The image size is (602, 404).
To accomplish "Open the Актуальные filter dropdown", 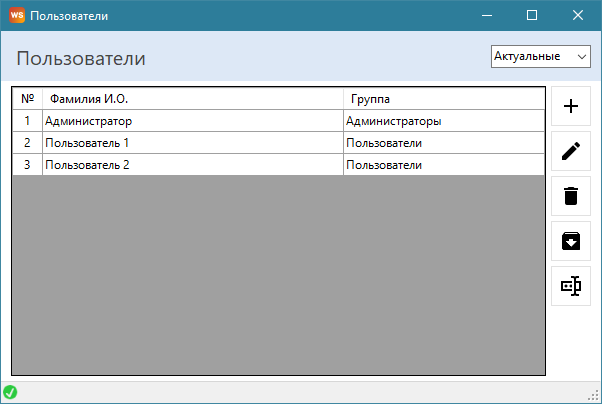I will tap(541, 57).
